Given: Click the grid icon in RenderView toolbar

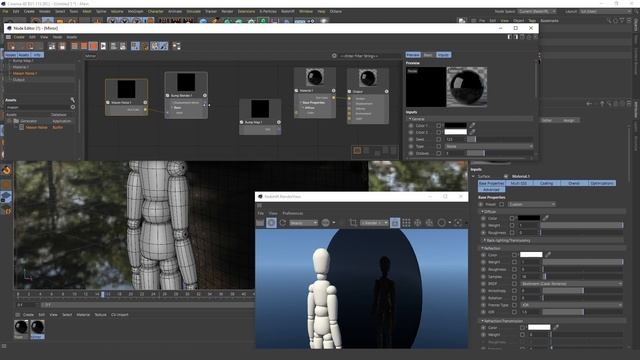Looking at the screenshot, I should click(406, 223).
